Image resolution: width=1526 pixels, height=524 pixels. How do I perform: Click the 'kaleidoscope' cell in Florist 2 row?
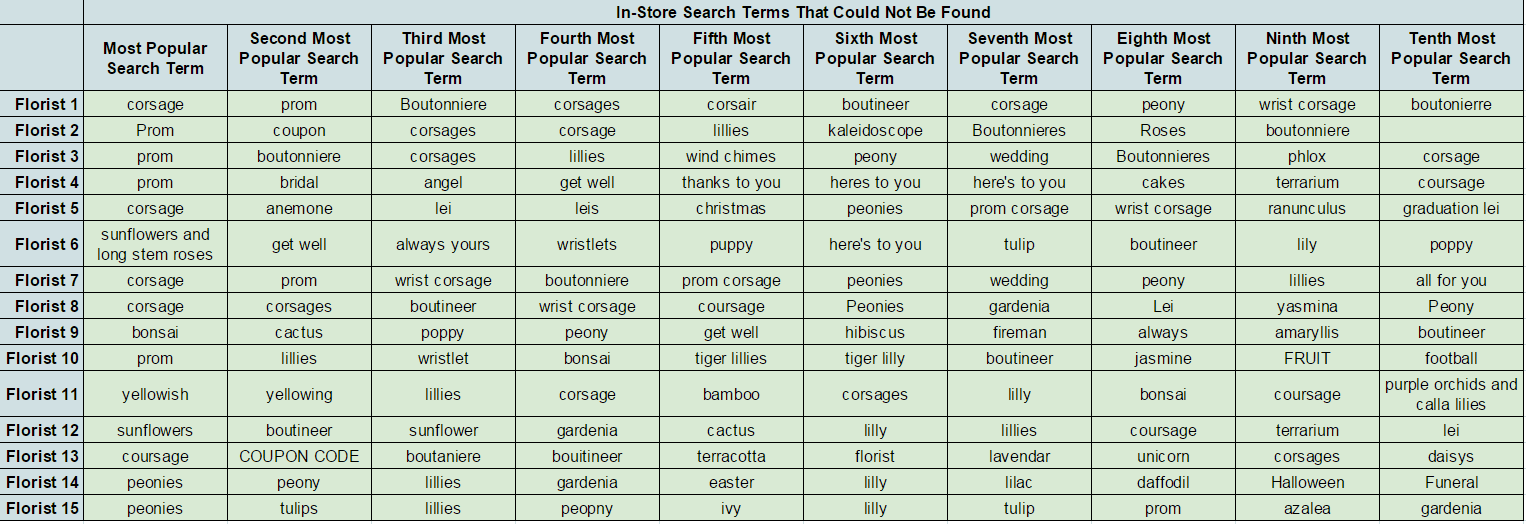(875, 130)
